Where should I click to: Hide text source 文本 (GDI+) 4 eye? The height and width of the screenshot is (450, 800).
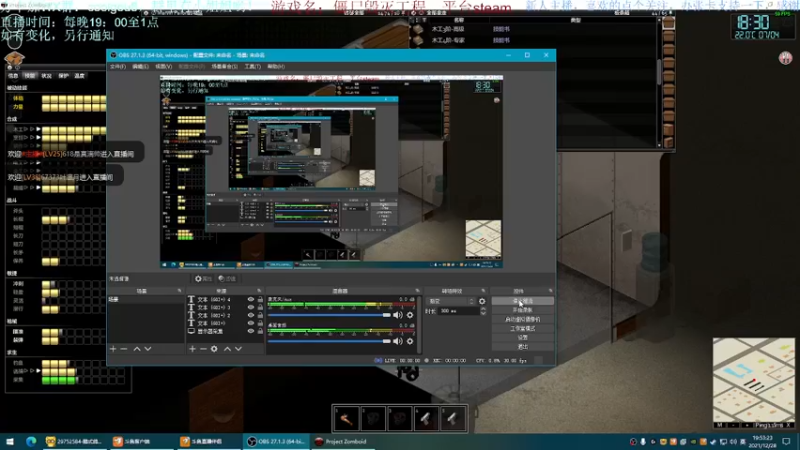tap(251, 299)
